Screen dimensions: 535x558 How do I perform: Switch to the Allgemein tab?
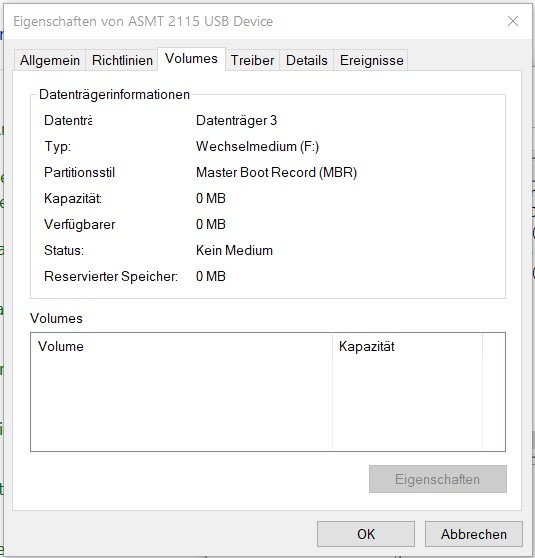point(50,60)
